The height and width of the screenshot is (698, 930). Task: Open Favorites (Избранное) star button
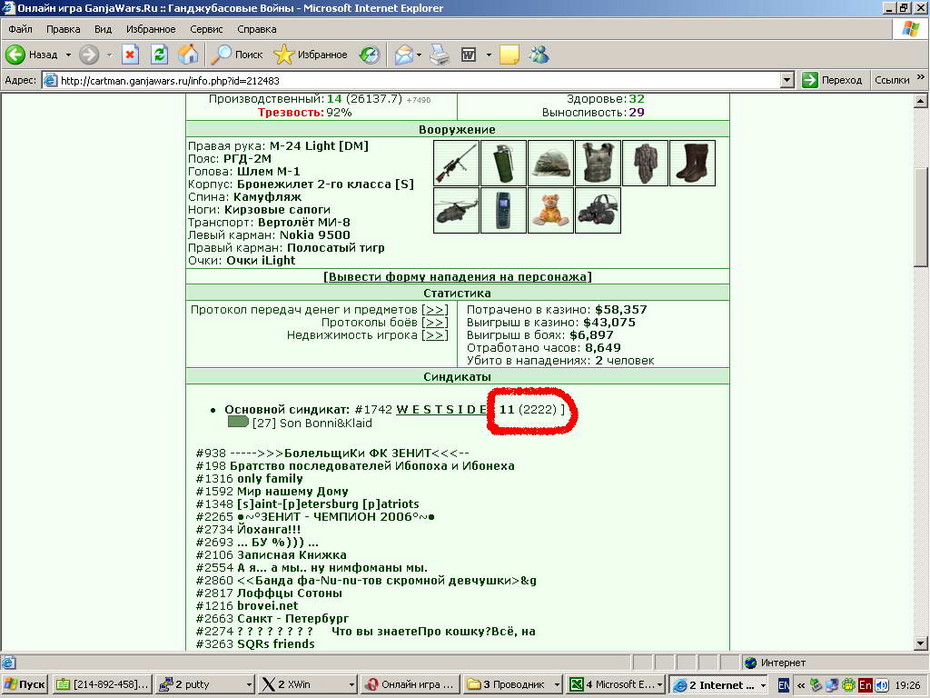310,55
